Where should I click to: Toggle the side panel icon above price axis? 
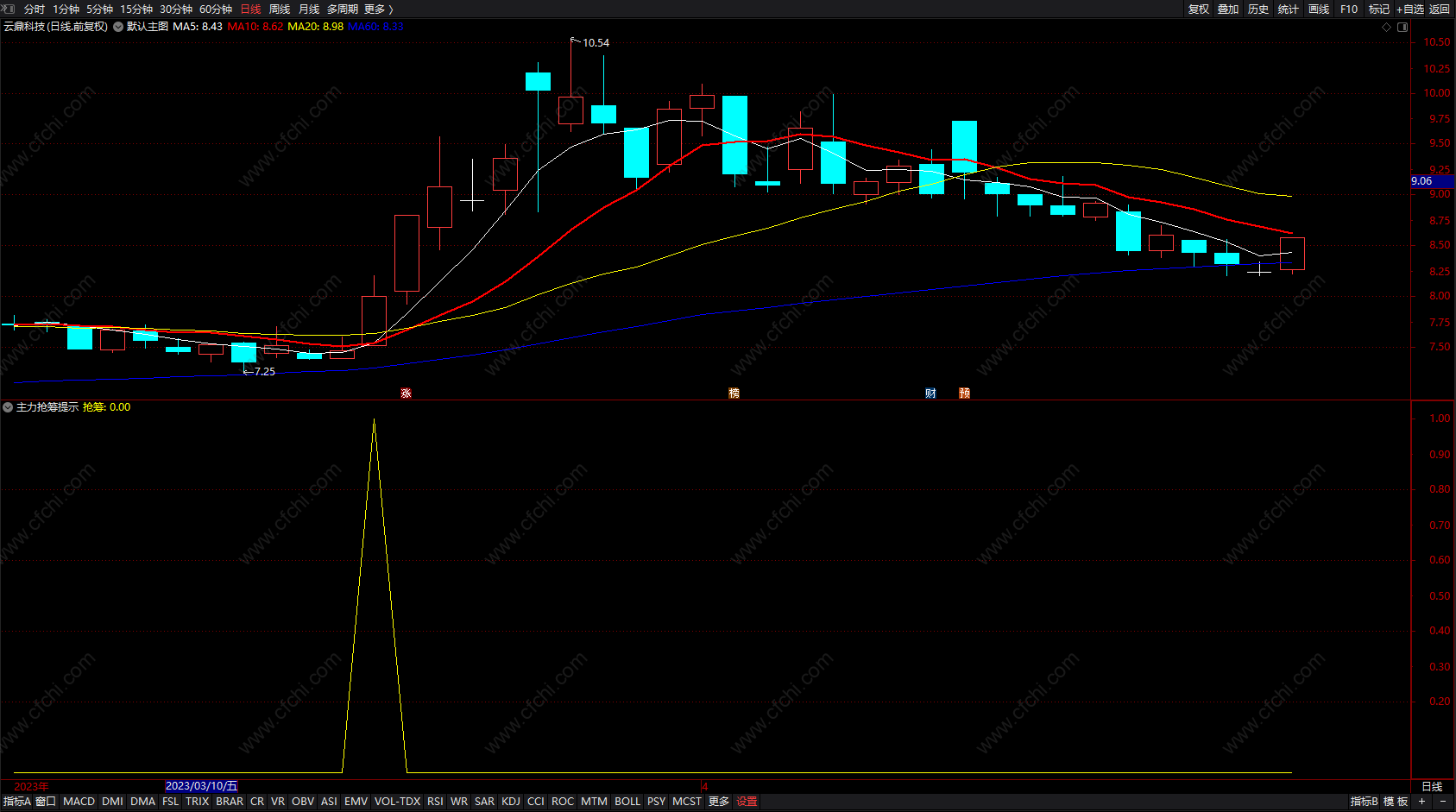[x=1402, y=27]
